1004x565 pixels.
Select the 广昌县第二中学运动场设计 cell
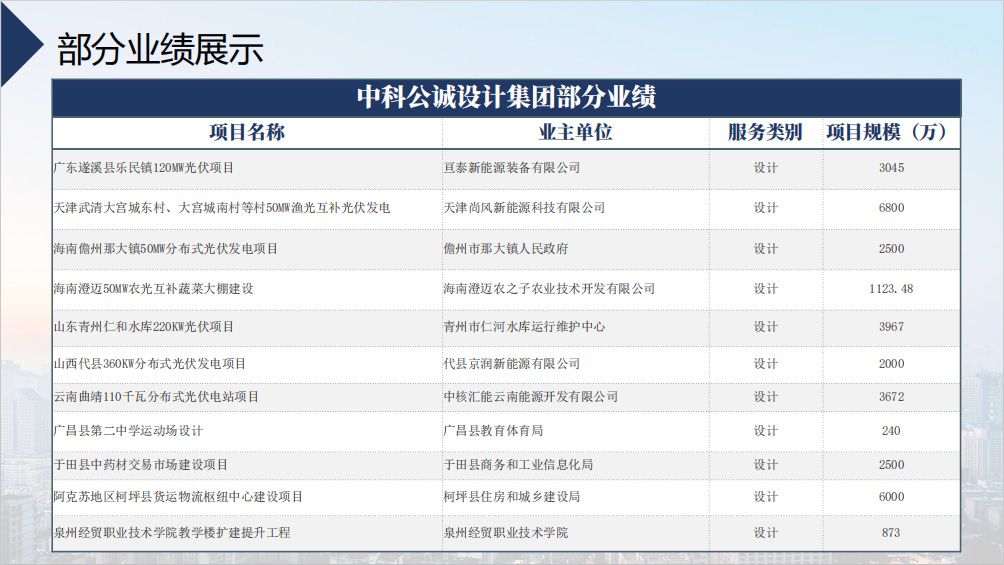(x=128, y=431)
